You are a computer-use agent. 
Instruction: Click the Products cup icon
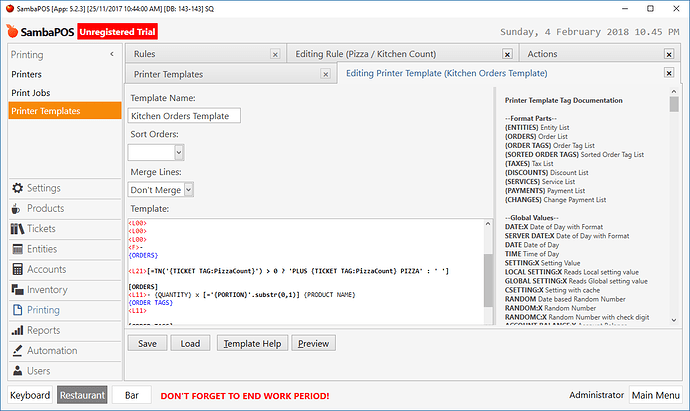[16, 209]
